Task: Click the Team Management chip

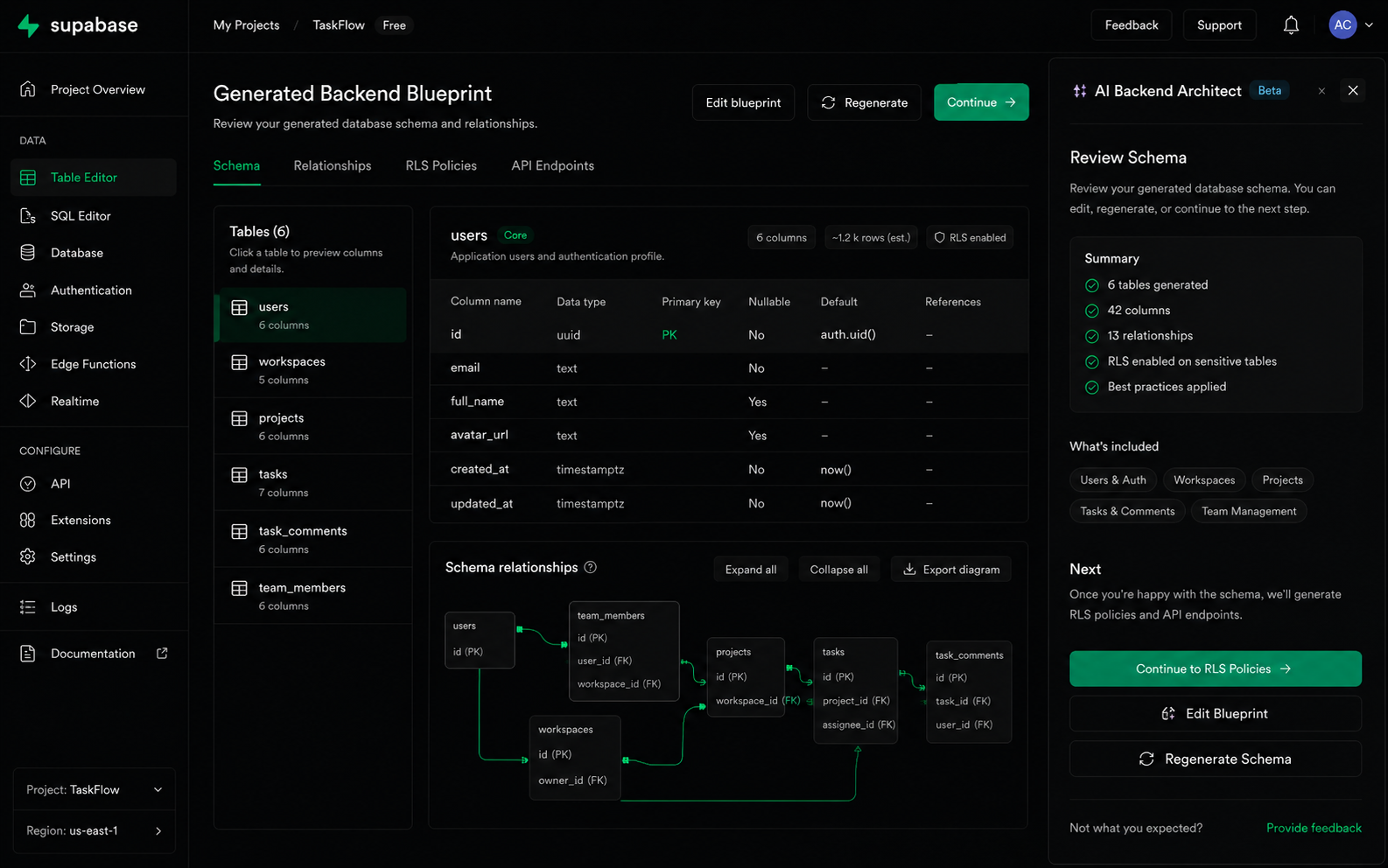Action: pos(1249,511)
